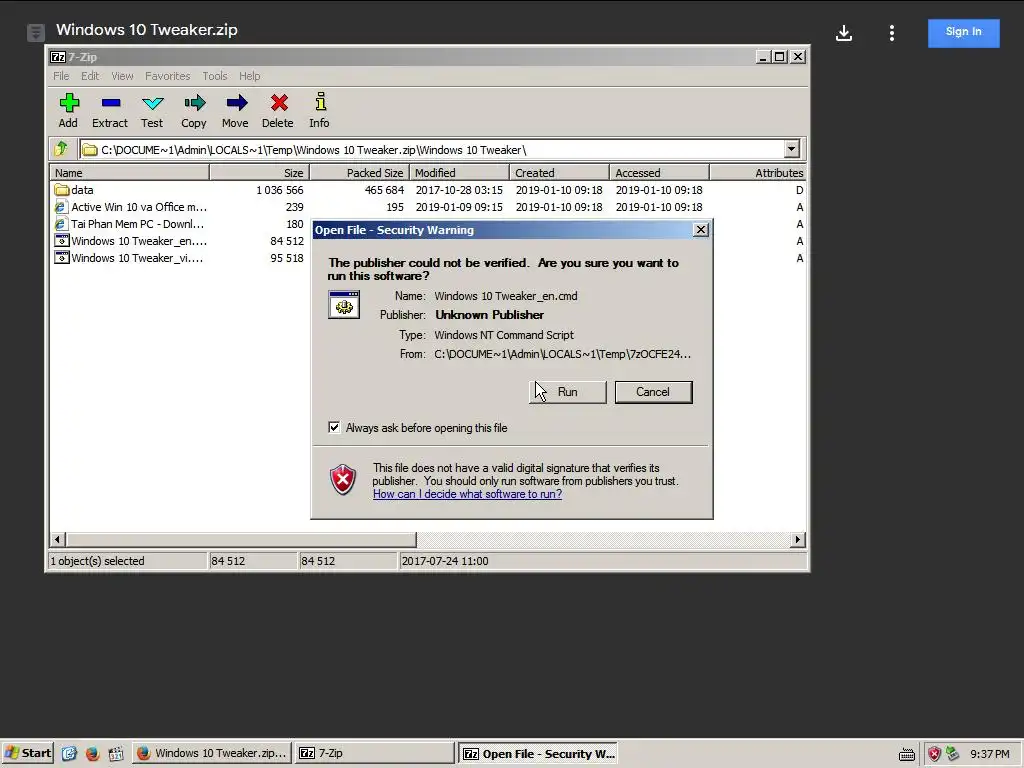This screenshot has height=768, width=1024.
Task: Click the size value 95 518
Action: [x=287, y=258]
